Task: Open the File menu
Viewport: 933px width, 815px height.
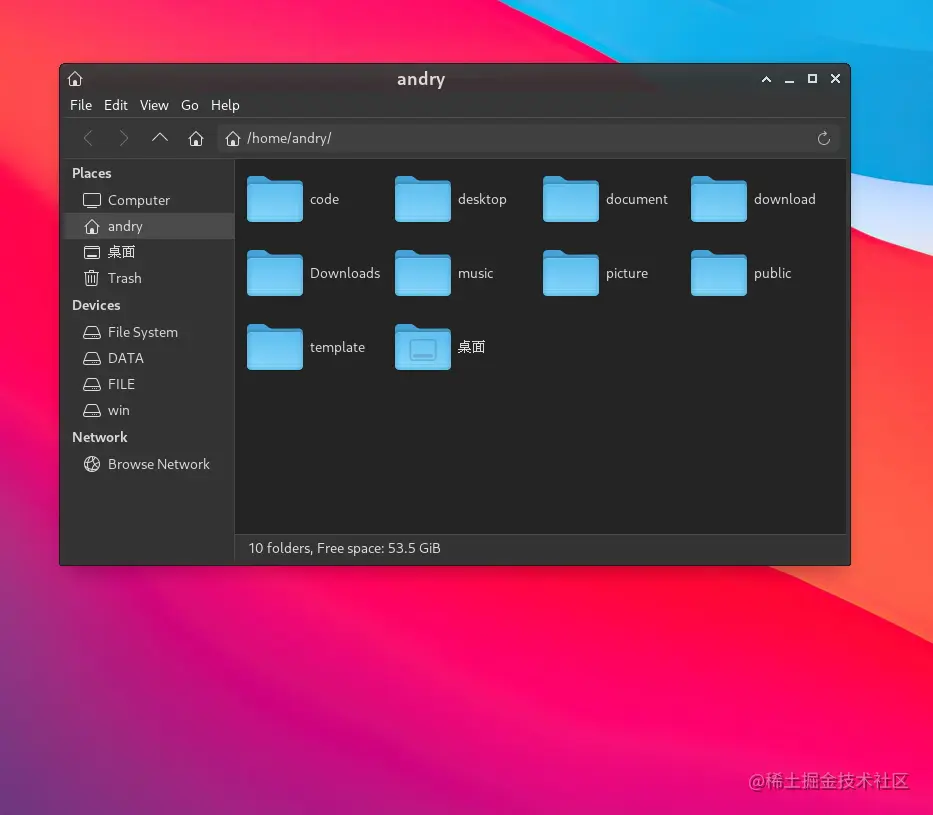Action: tap(81, 105)
